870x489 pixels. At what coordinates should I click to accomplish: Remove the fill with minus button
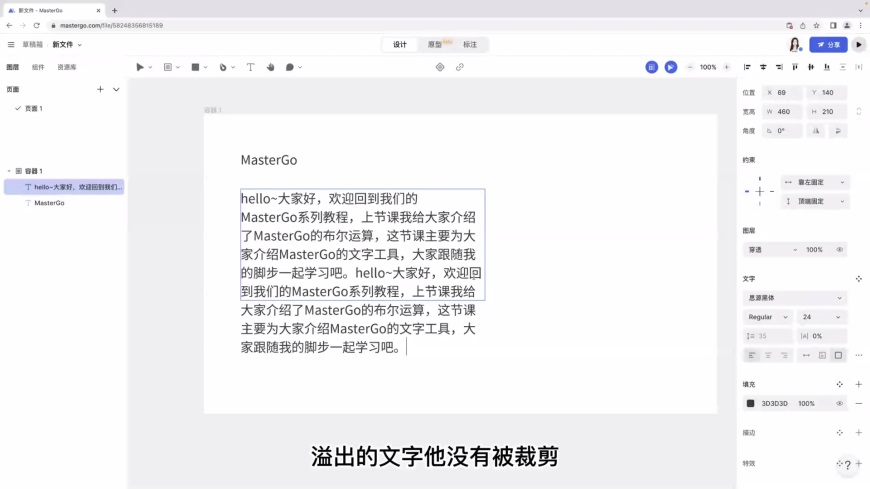859,404
